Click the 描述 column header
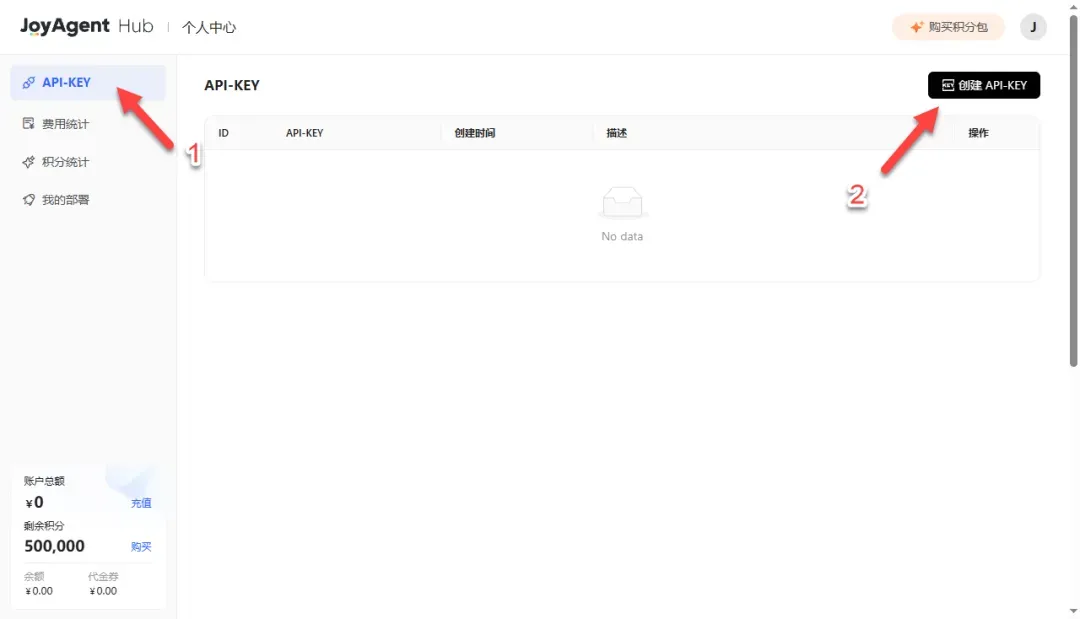The width and height of the screenshot is (1080, 619). pos(616,133)
